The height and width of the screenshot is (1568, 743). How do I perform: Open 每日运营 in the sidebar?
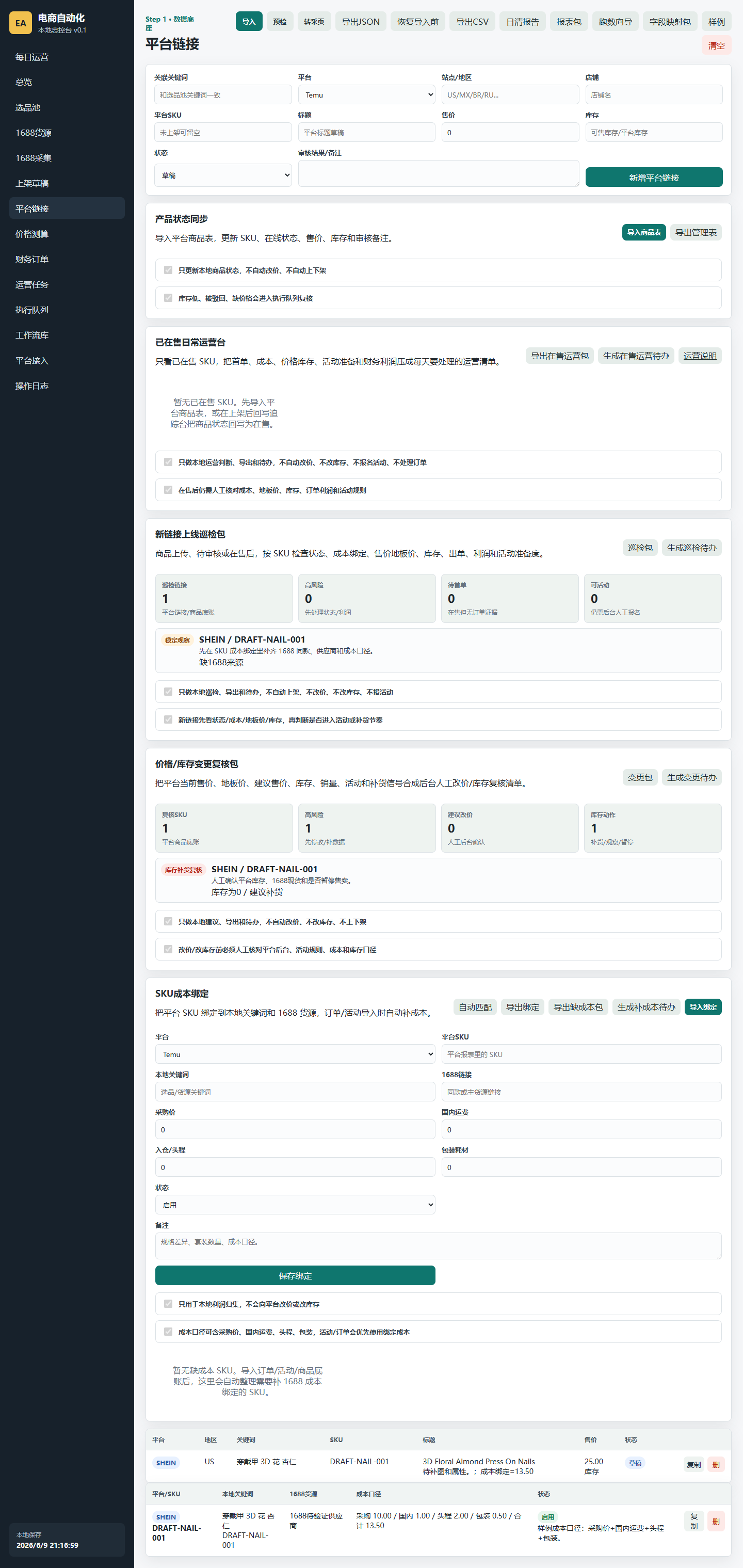pos(67,57)
